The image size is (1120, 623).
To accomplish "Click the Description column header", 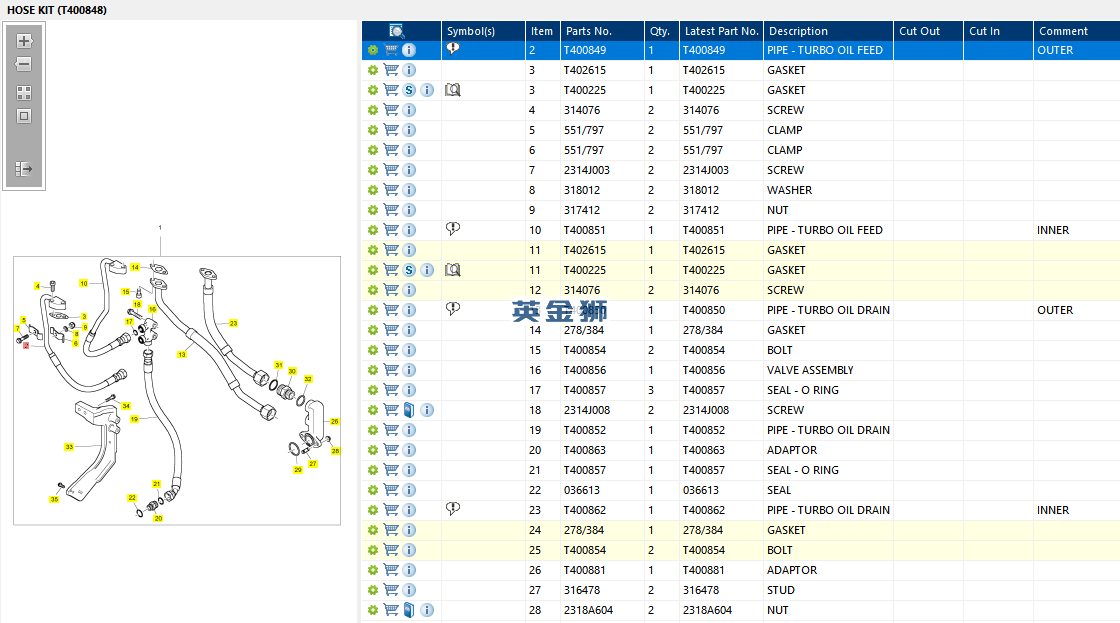I will tap(829, 31).
